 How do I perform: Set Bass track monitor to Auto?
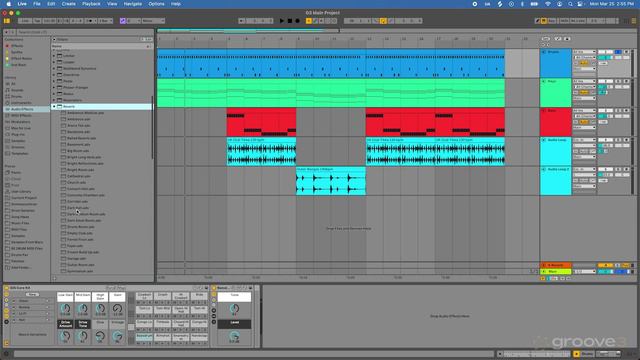pyautogui.click(x=584, y=122)
